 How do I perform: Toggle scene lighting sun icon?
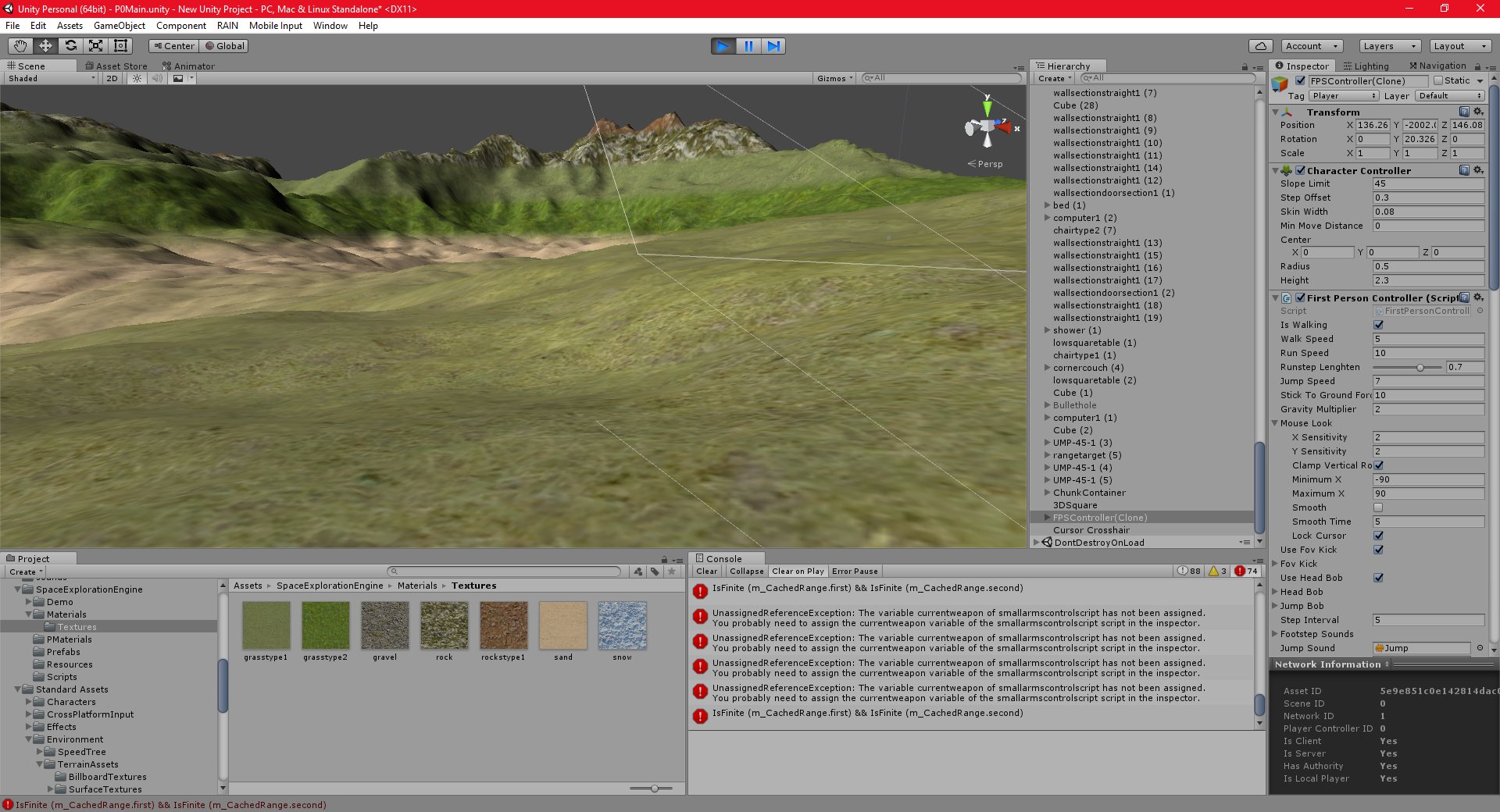tap(137, 78)
